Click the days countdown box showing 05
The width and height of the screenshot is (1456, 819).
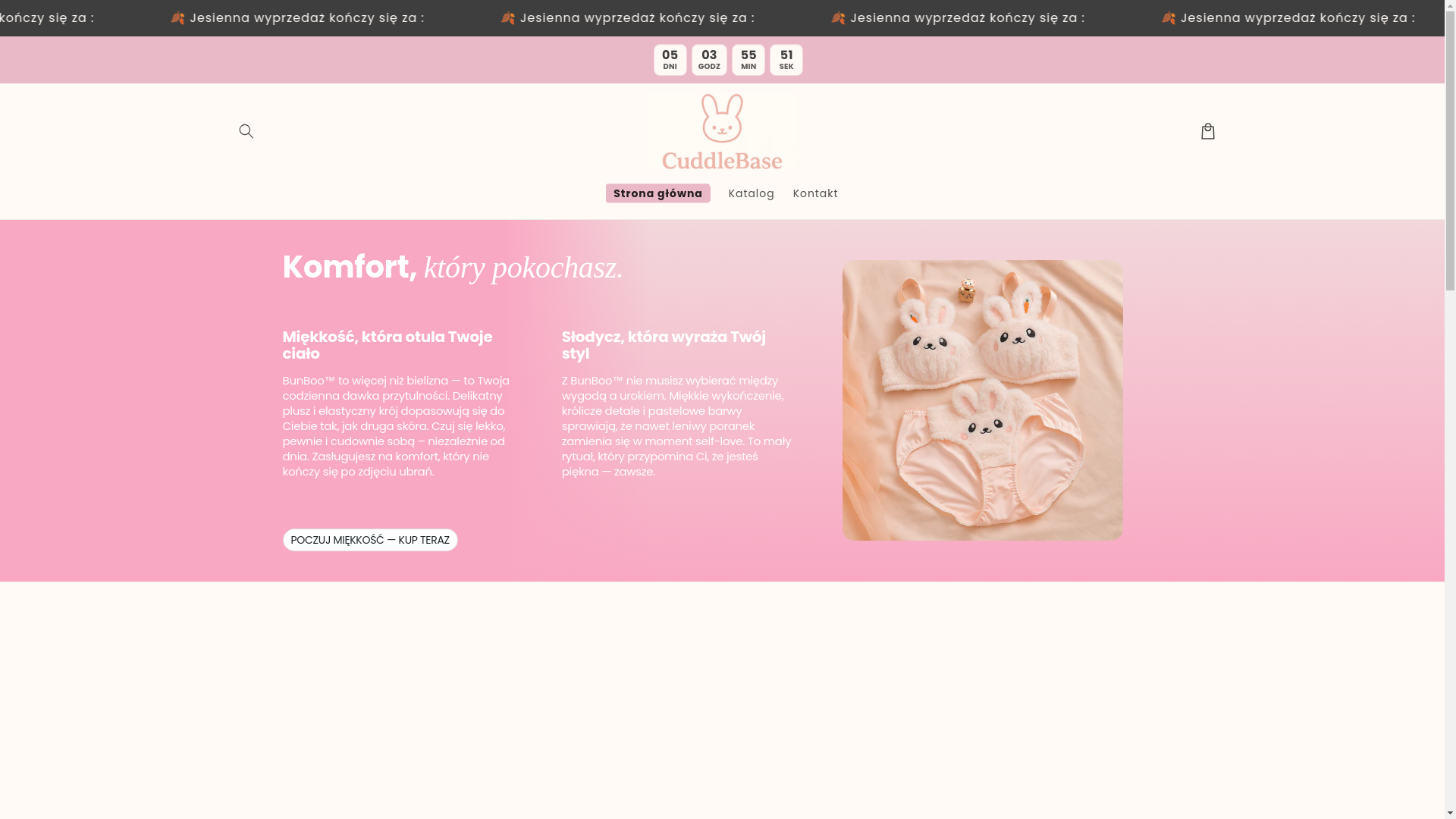tap(670, 60)
